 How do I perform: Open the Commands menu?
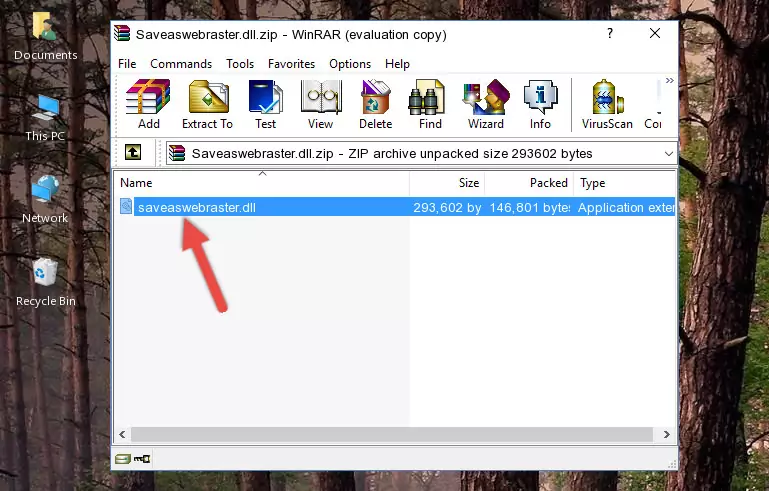tap(181, 64)
